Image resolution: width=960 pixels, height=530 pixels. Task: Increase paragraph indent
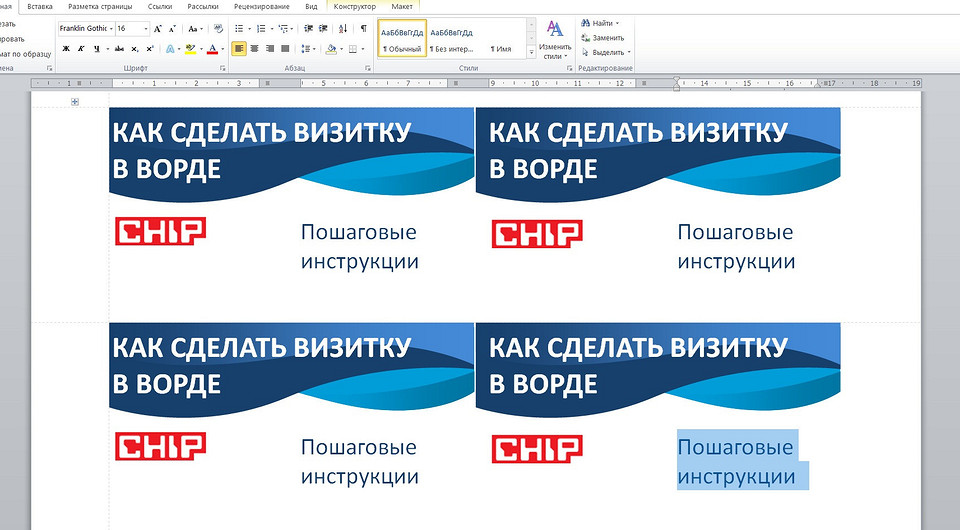323,29
